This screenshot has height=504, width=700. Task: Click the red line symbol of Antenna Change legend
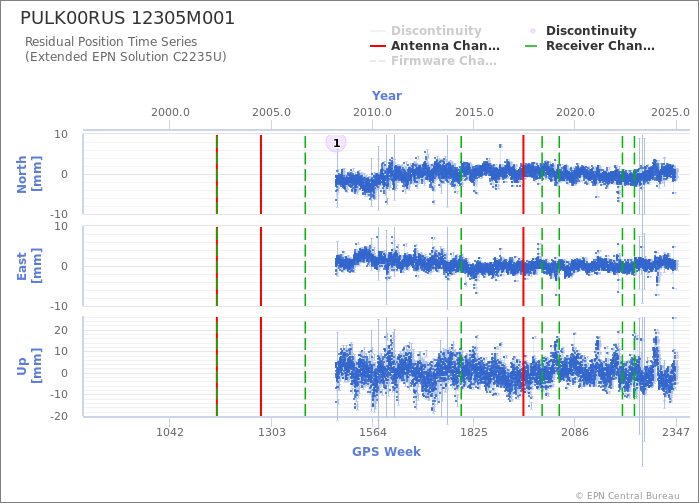coord(378,46)
